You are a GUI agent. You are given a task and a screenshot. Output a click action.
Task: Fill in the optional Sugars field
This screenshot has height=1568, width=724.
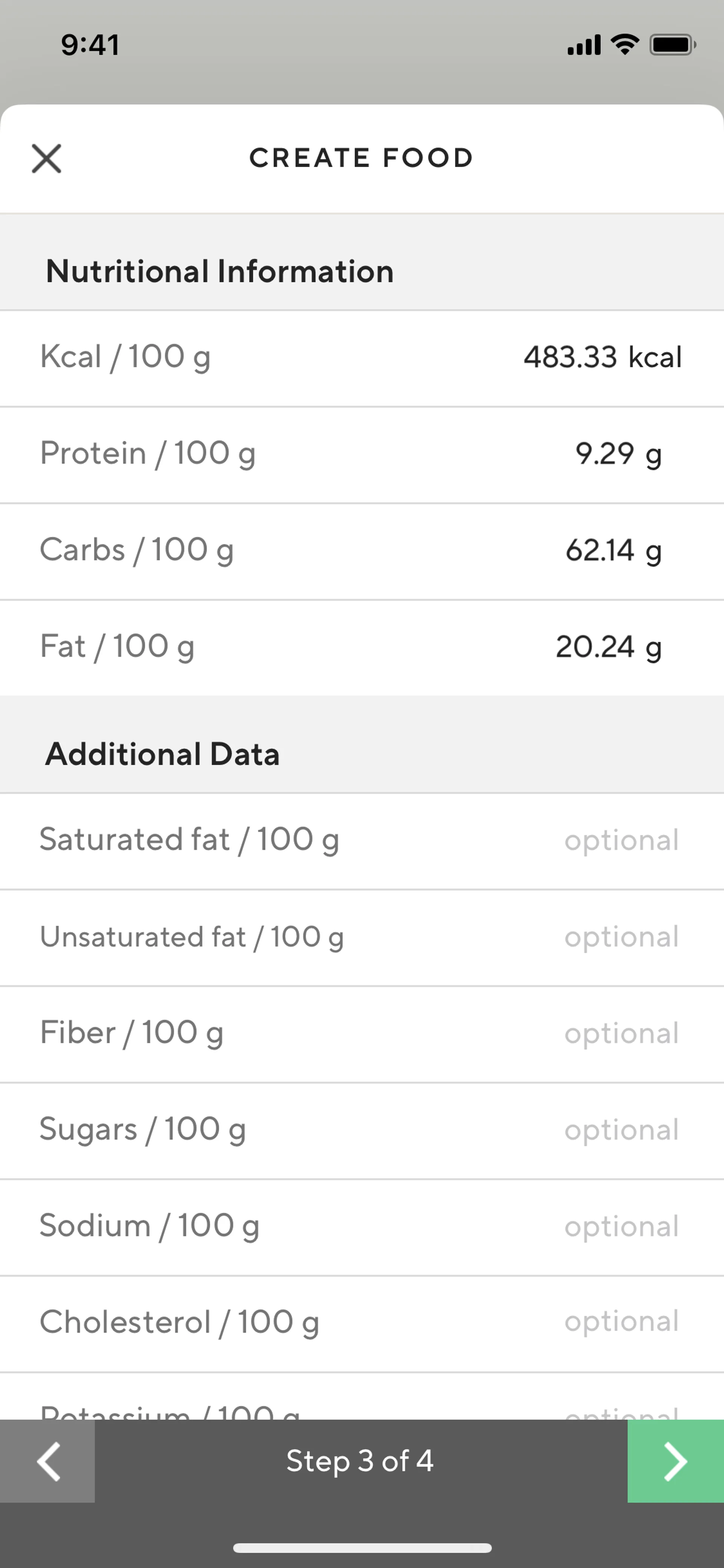pyautogui.click(x=621, y=1130)
